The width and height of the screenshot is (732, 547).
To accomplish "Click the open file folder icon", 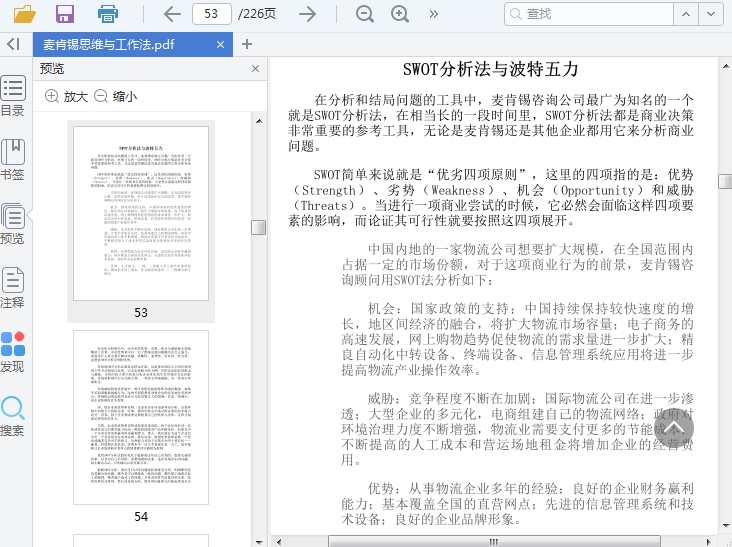I will pyautogui.click(x=24, y=14).
